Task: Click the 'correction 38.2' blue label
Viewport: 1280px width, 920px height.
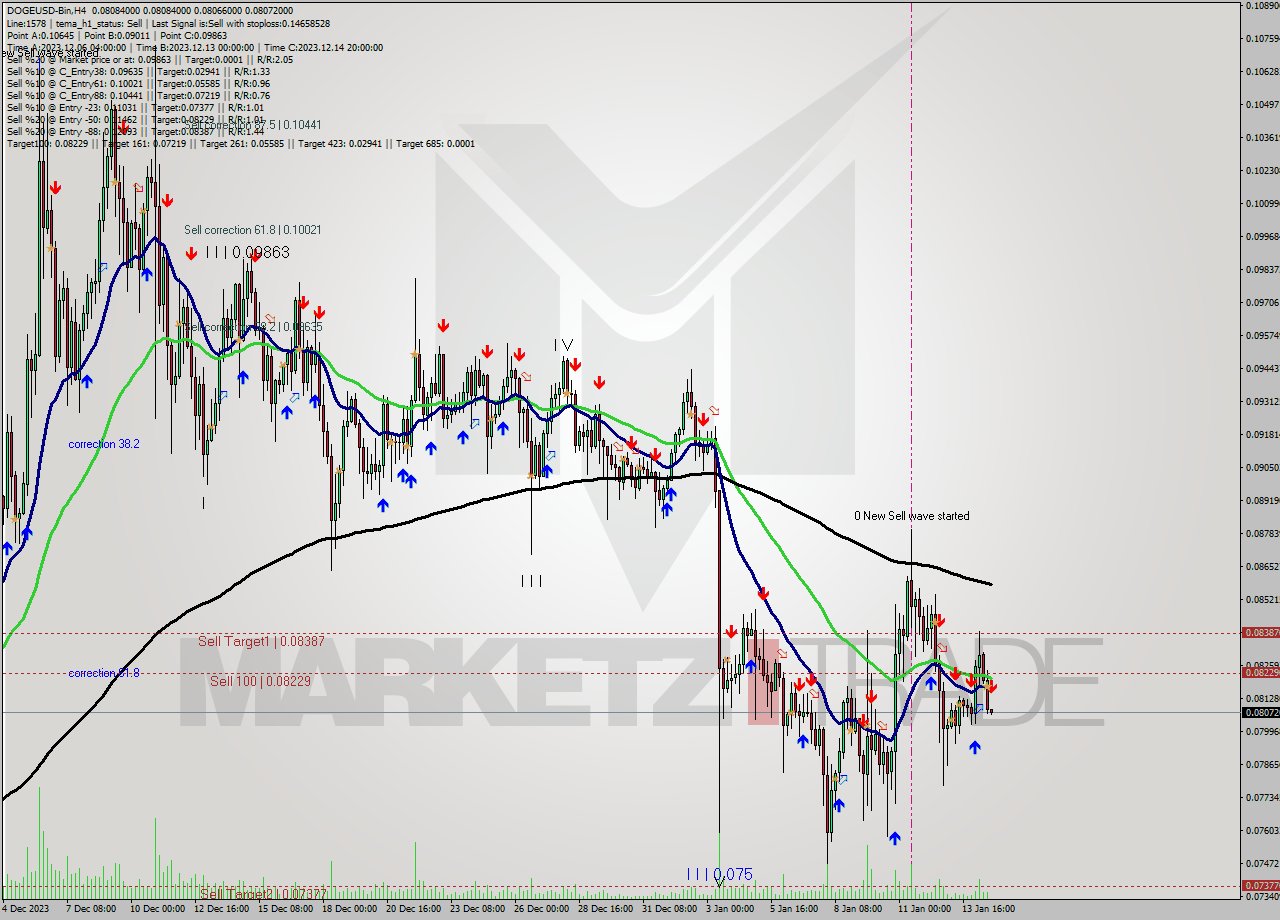Action: click(x=104, y=444)
